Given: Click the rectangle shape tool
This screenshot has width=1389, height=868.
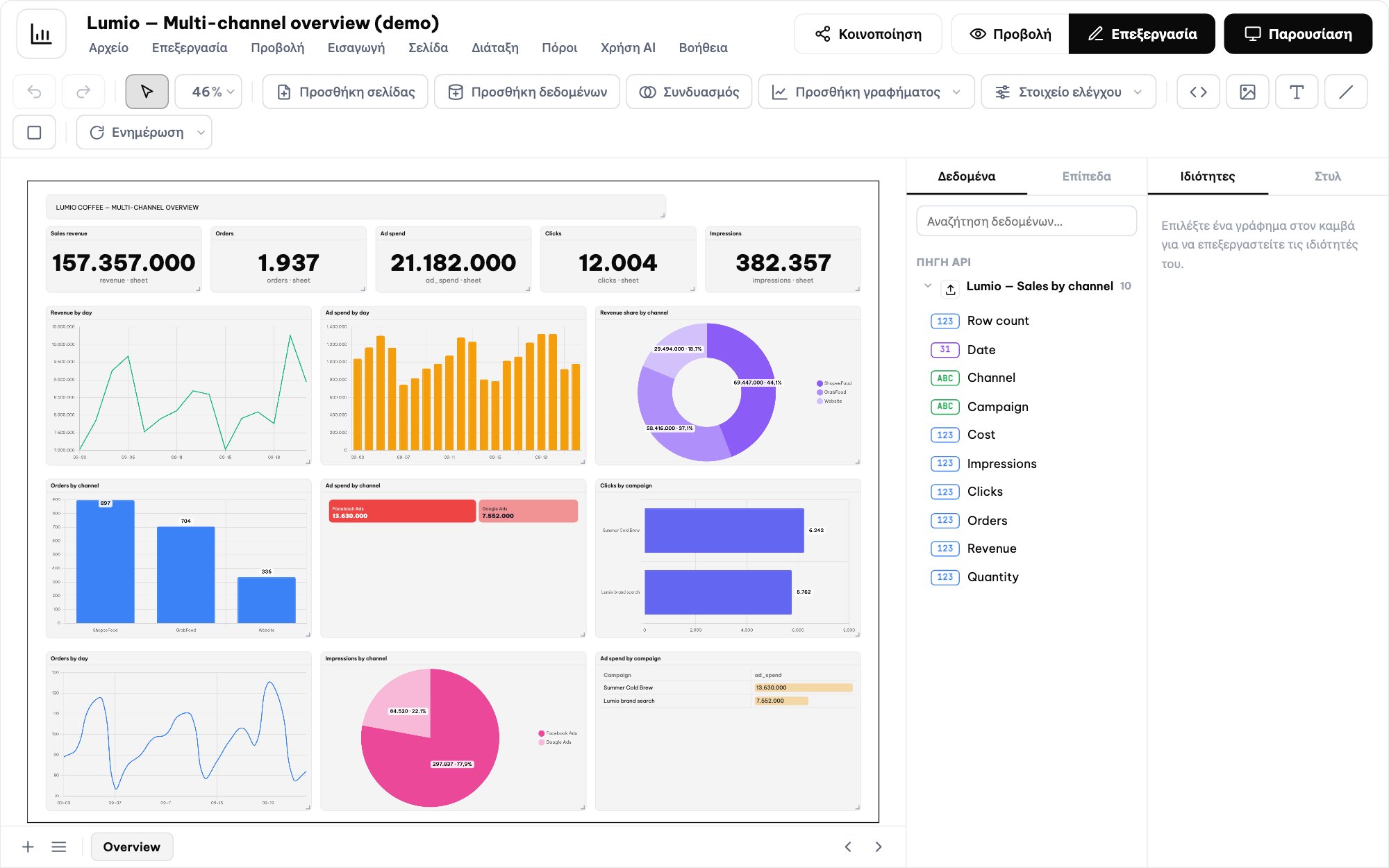Looking at the screenshot, I should pyautogui.click(x=34, y=132).
